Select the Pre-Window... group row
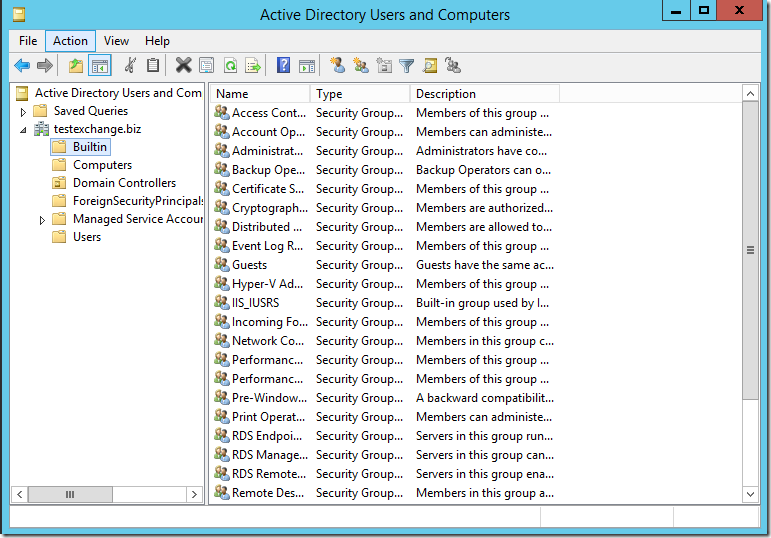Image resolution: width=771 pixels, height=538 pixels. (385, 397)
